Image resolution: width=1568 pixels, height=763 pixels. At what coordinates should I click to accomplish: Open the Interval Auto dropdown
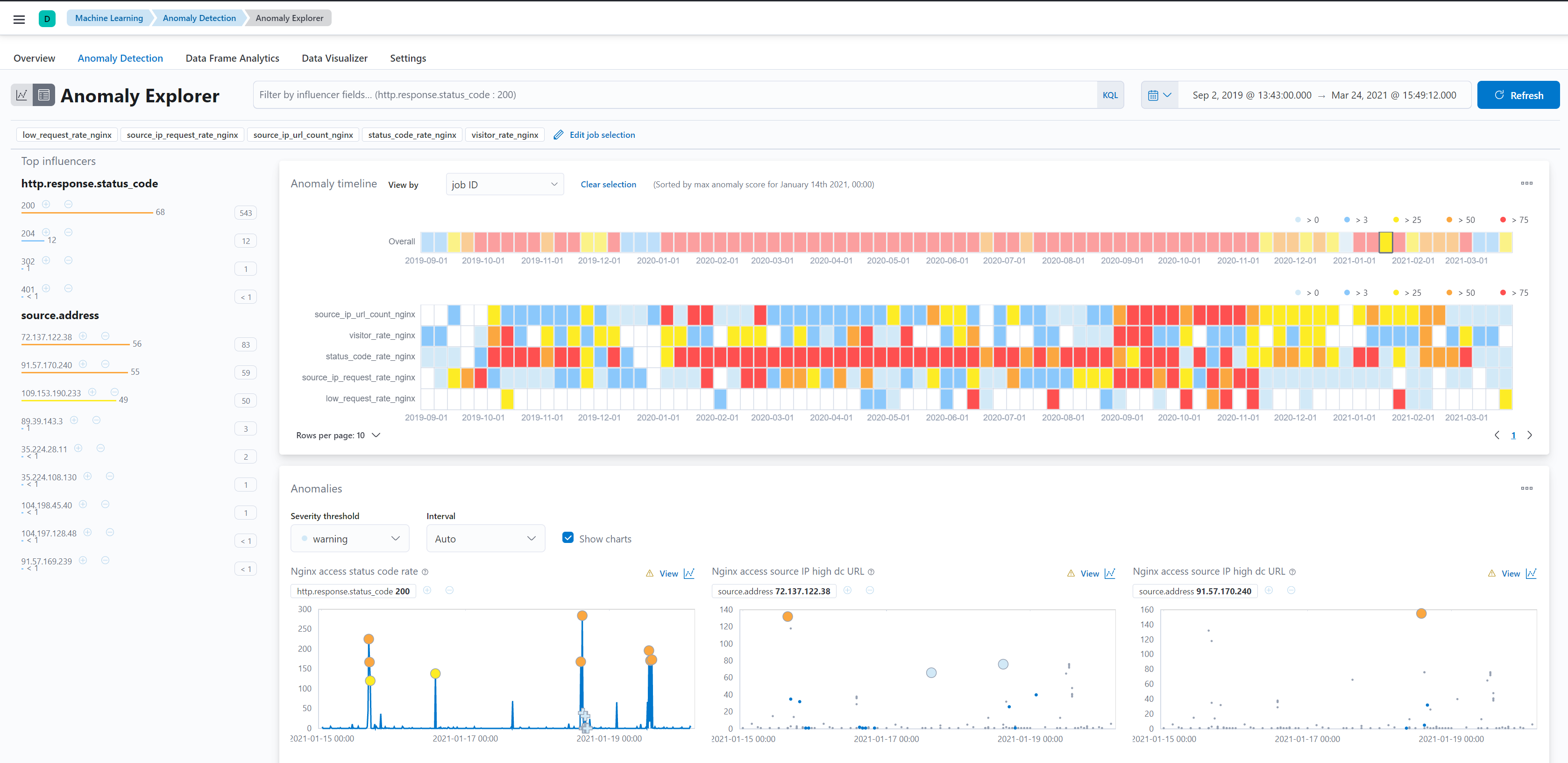(485, 539)
